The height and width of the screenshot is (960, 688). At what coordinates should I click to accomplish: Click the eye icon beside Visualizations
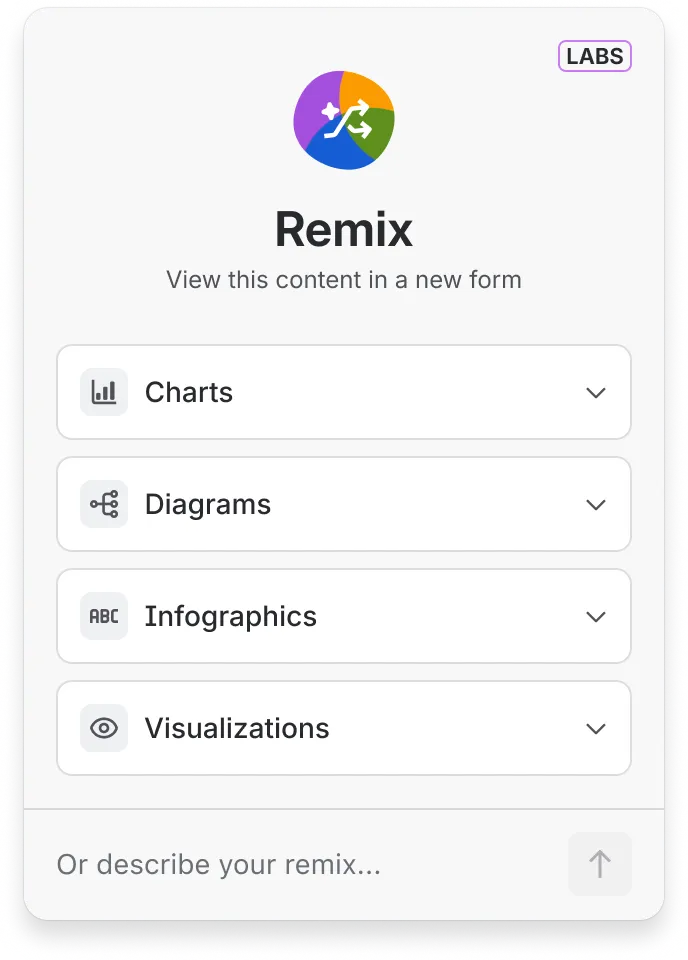click(x=104, y=728)
